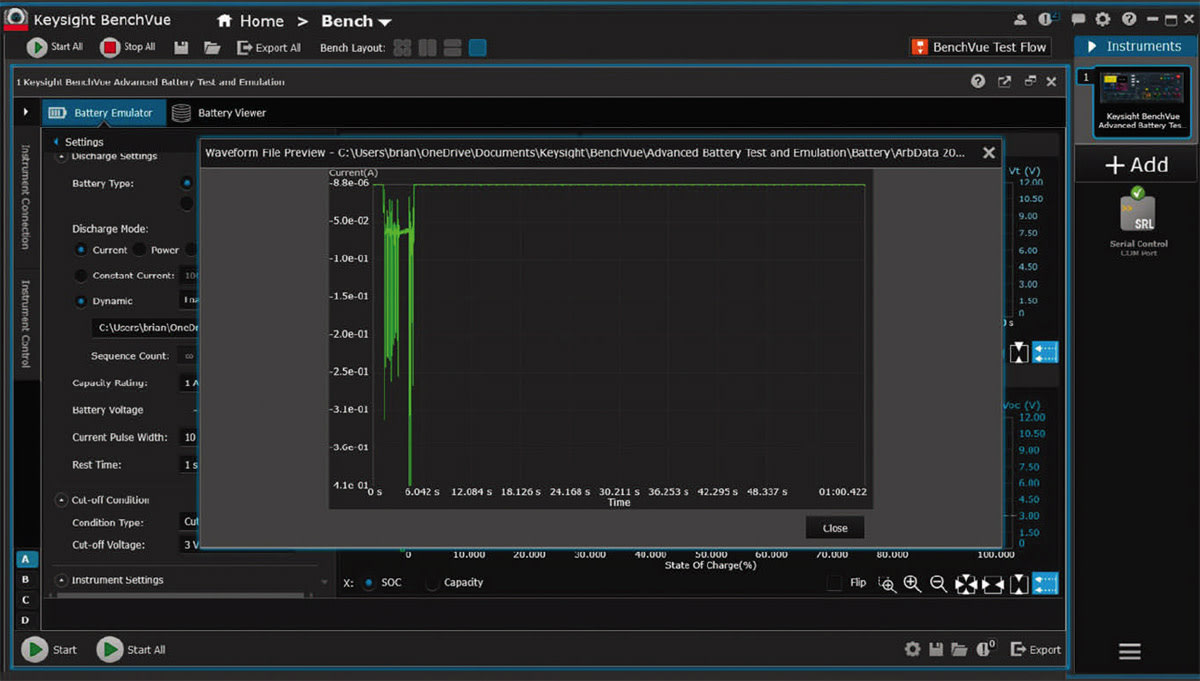1200x681 pixels.
Task: Open the hamburger menu below Instruments panel
Action: pos(1130,652)
